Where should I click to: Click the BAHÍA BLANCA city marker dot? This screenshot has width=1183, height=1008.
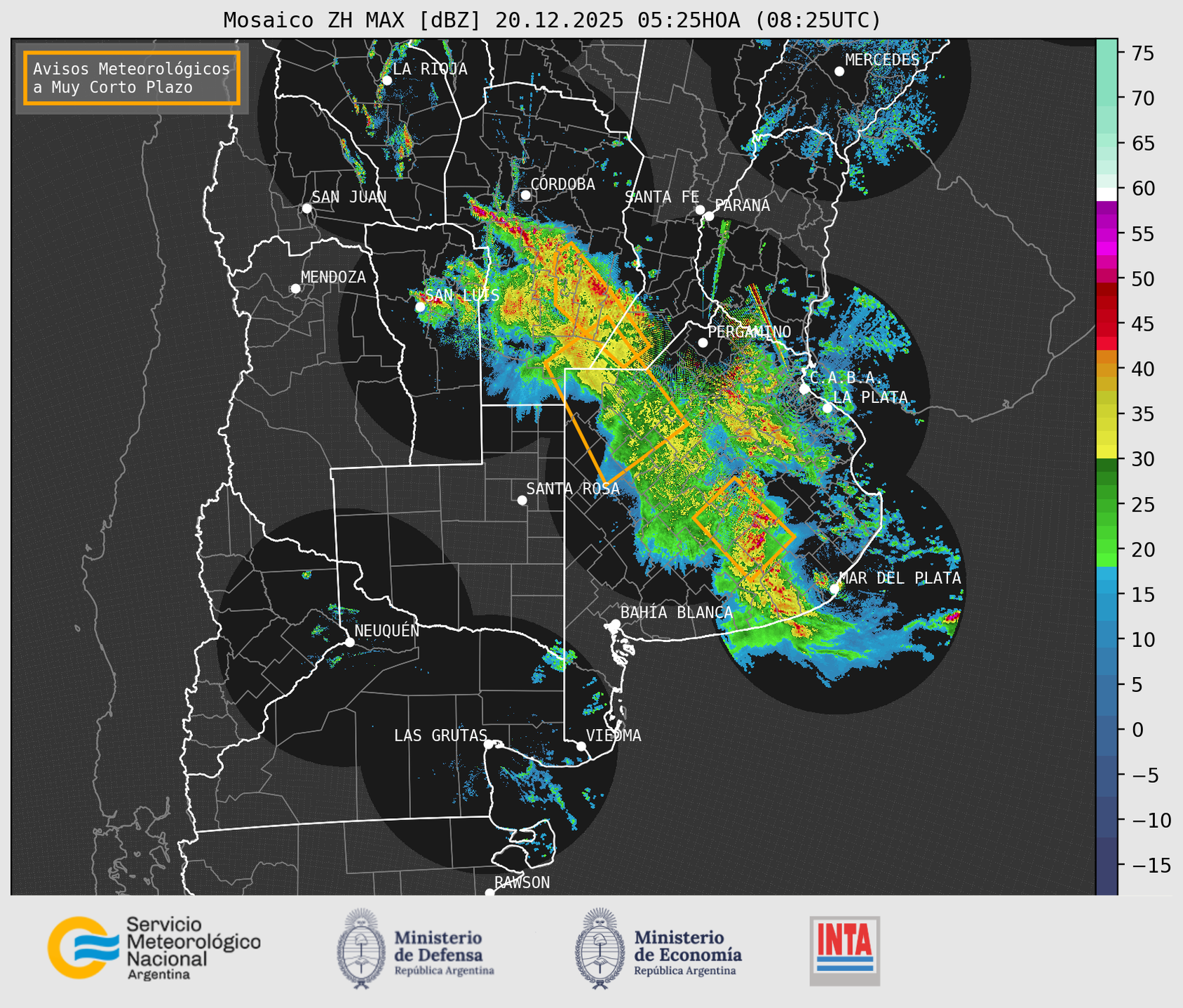pos(615,624)
